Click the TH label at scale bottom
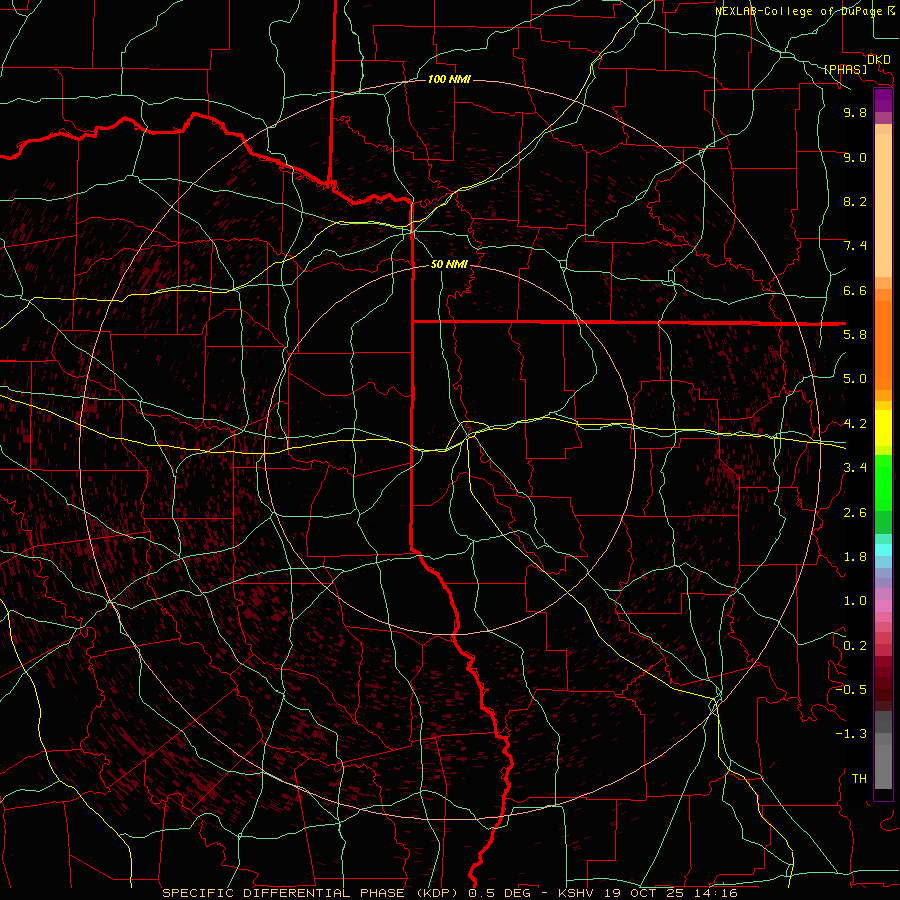The width and height of the screenshot is (900, 900). coord(859,778)
